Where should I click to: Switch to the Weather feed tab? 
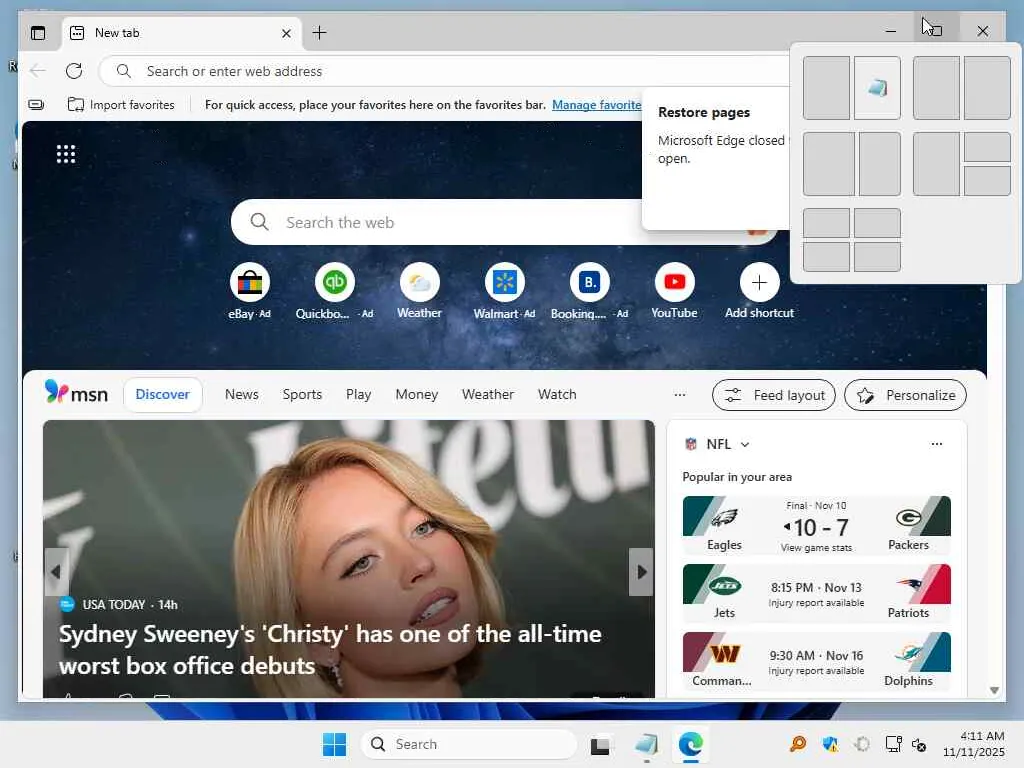coord(488,394)
